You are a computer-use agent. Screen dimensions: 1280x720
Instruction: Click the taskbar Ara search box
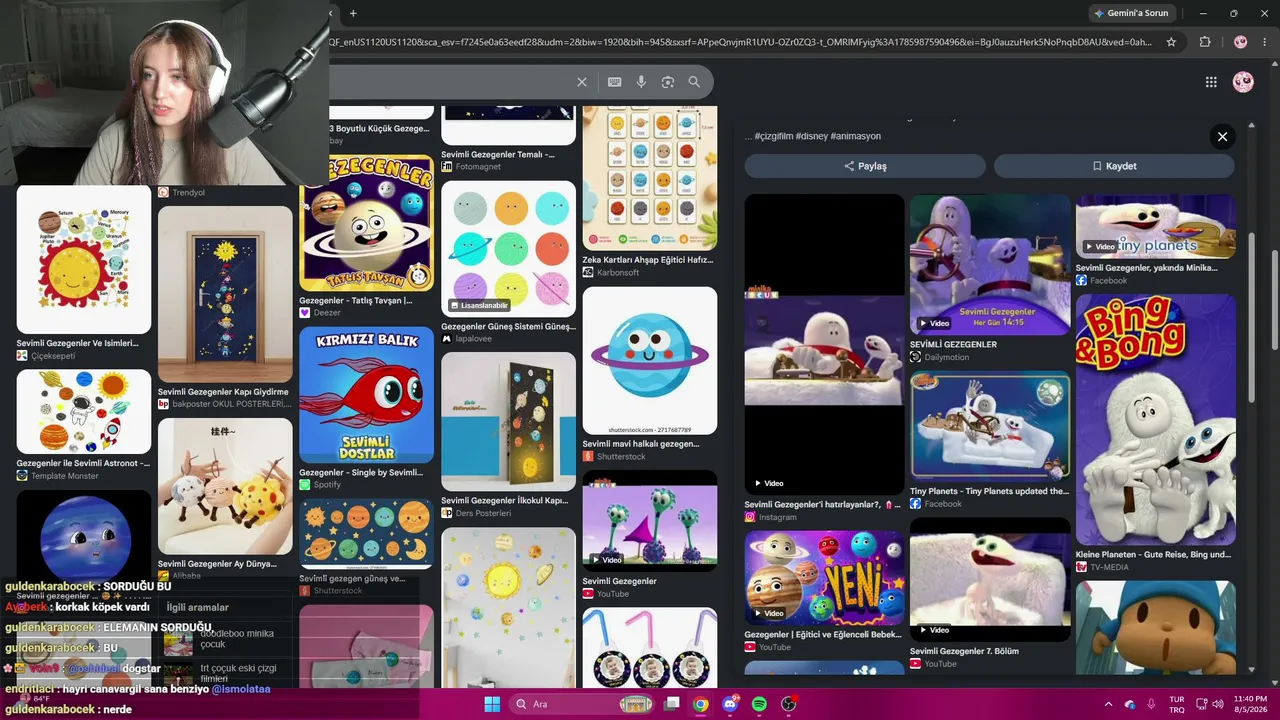(x=583, y=704)
